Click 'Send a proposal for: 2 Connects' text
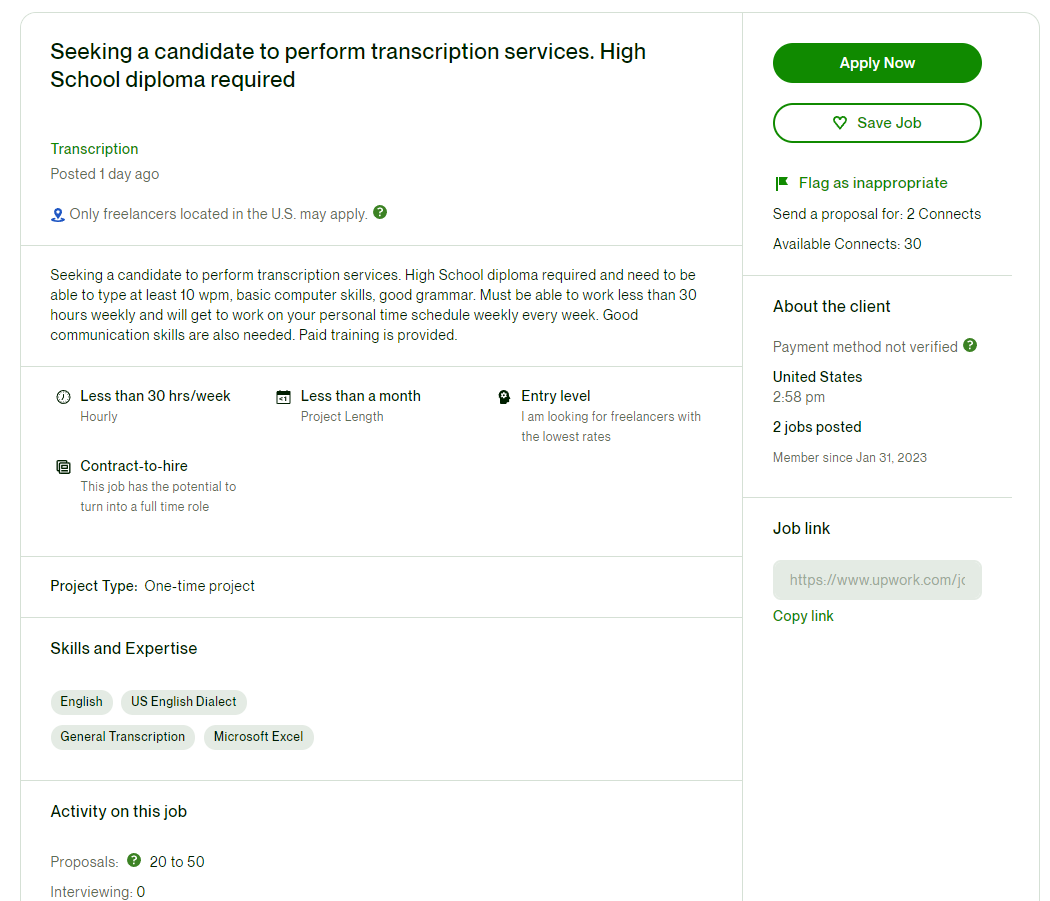This screenshot has width=1050, height=901. 877,214
